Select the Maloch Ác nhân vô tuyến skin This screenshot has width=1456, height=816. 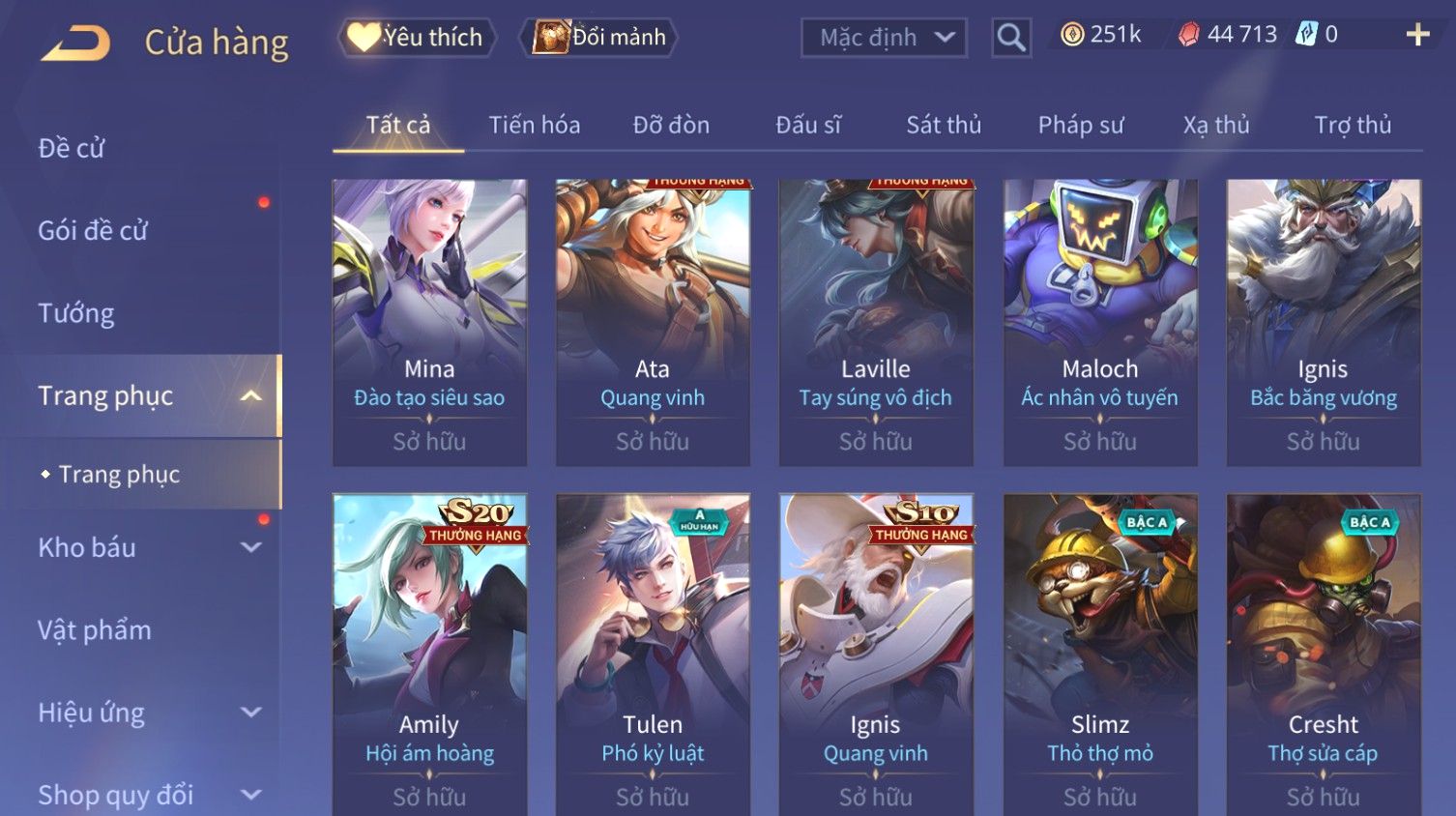pos(1100,322)
